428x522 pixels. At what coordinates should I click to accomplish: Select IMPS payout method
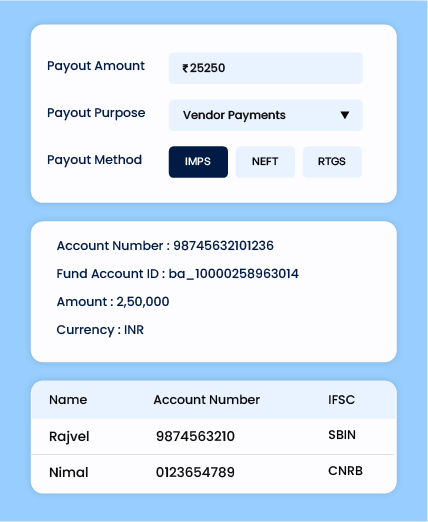pyautogui.click(x=198, y=162)
